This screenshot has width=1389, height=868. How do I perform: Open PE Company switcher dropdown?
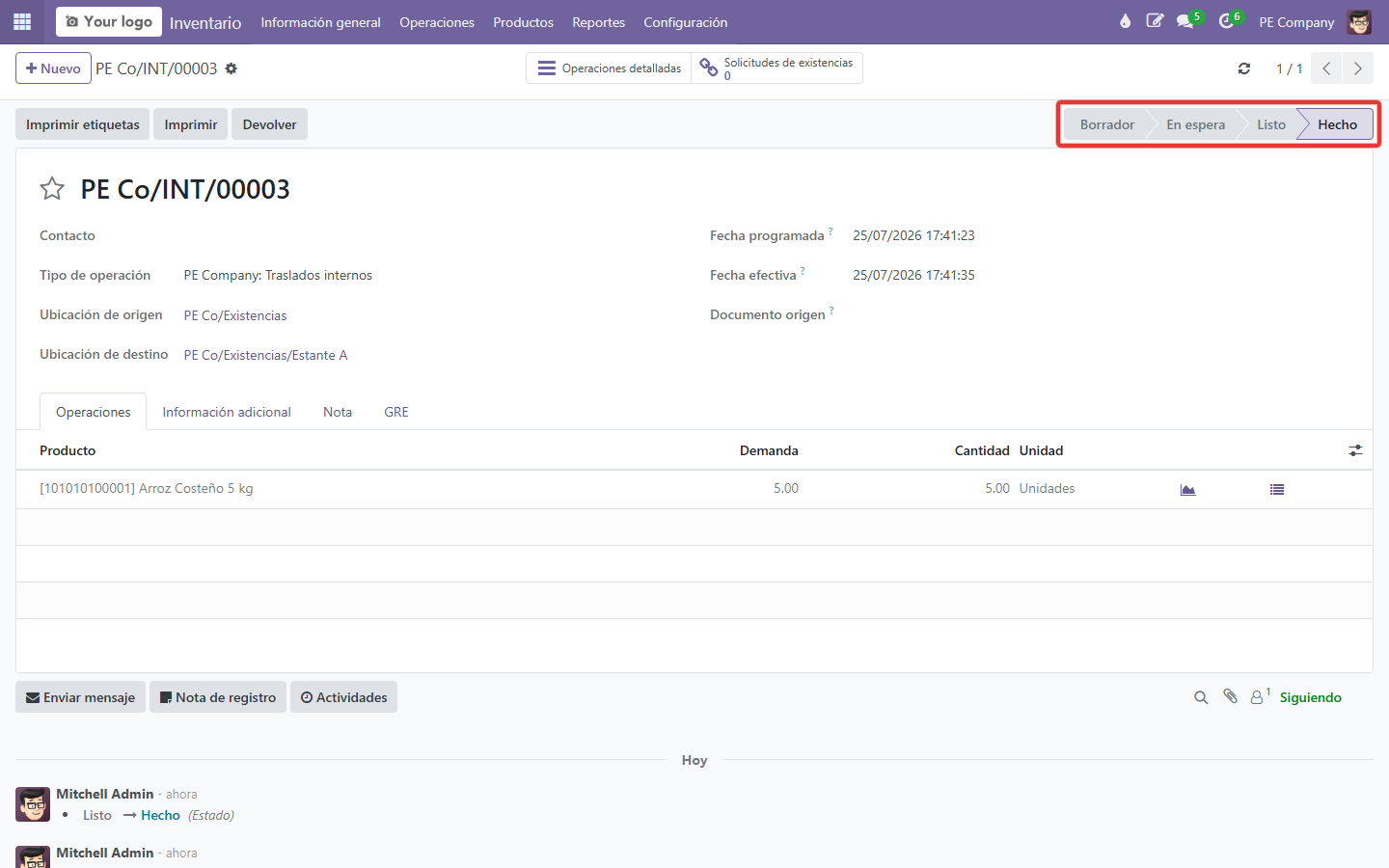tap(1296, 22)
